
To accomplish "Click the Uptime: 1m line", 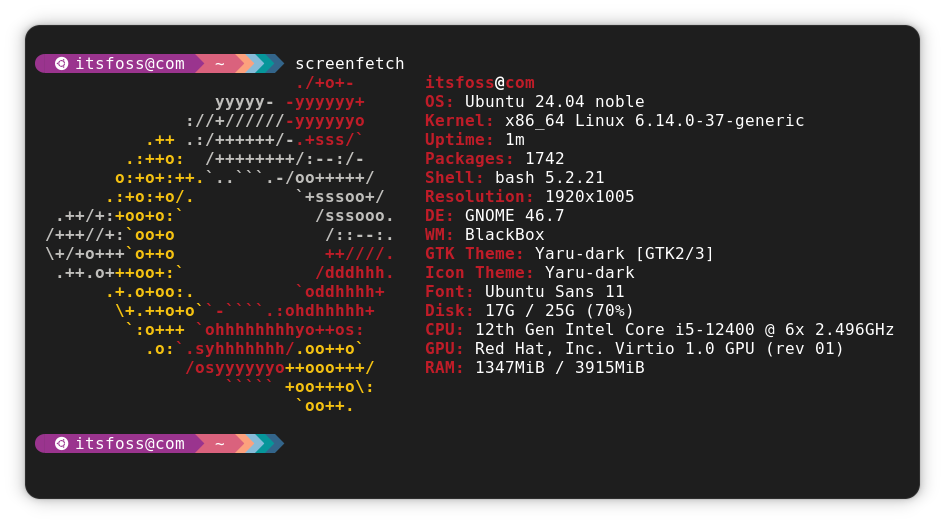I will [475, 139].
